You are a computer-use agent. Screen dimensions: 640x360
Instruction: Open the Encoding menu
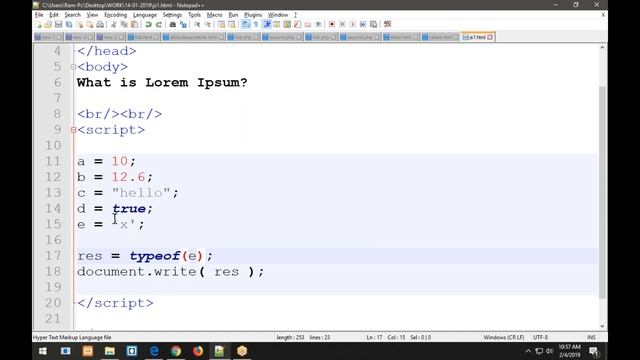click(x=116, y=15)
